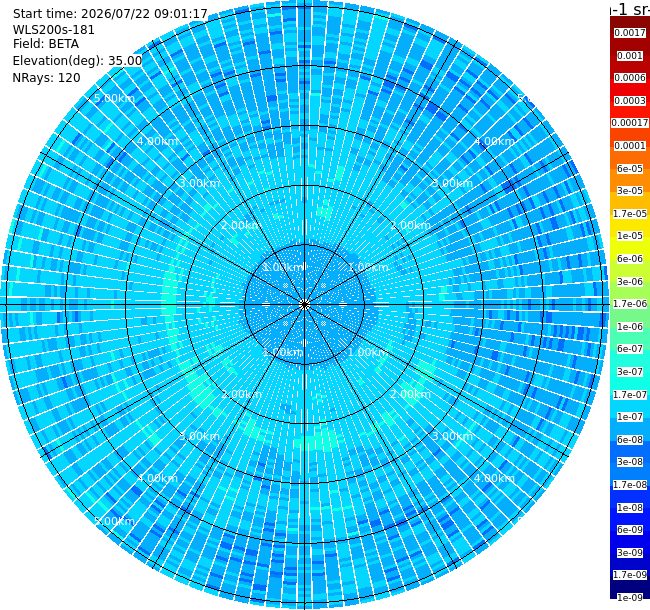
Task: Click the Elevation(deg): 35.00 text
Action: tap(77, 61)
